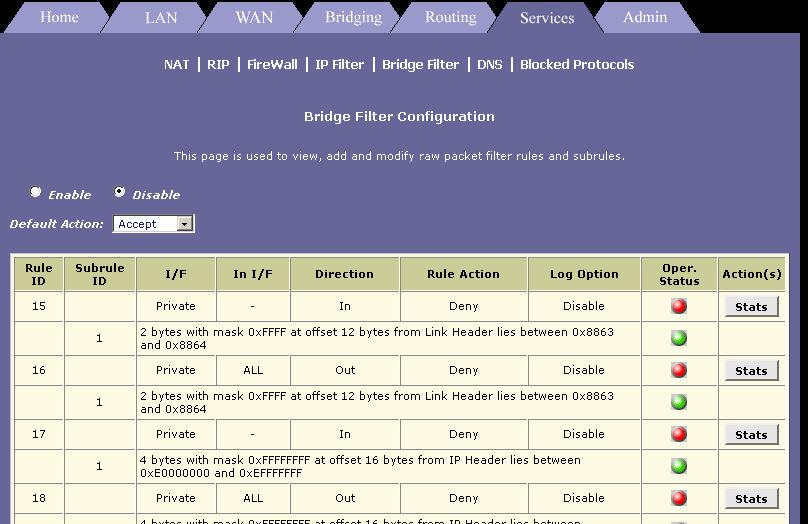Click the In I/F column header
The width and height of the screenshot is (808, 524).
[x=252, y=274]
